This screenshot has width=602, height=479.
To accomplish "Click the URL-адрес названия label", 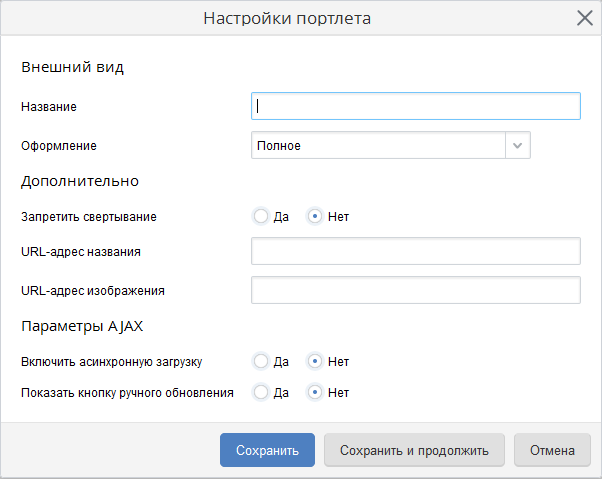I will (x=81, y=251).
